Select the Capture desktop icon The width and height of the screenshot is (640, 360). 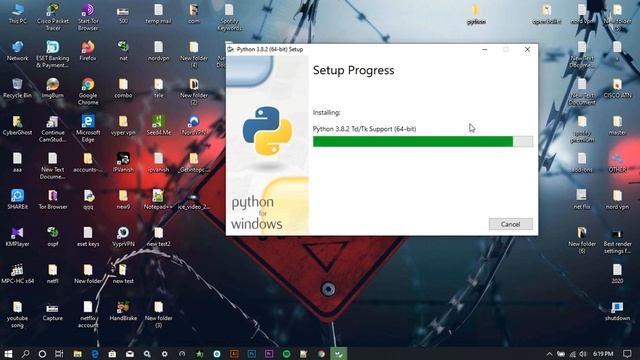[x=53, y=311]
